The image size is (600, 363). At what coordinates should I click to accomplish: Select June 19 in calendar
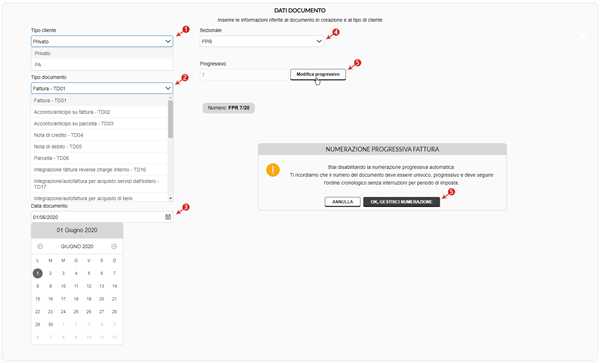point(89,299)
